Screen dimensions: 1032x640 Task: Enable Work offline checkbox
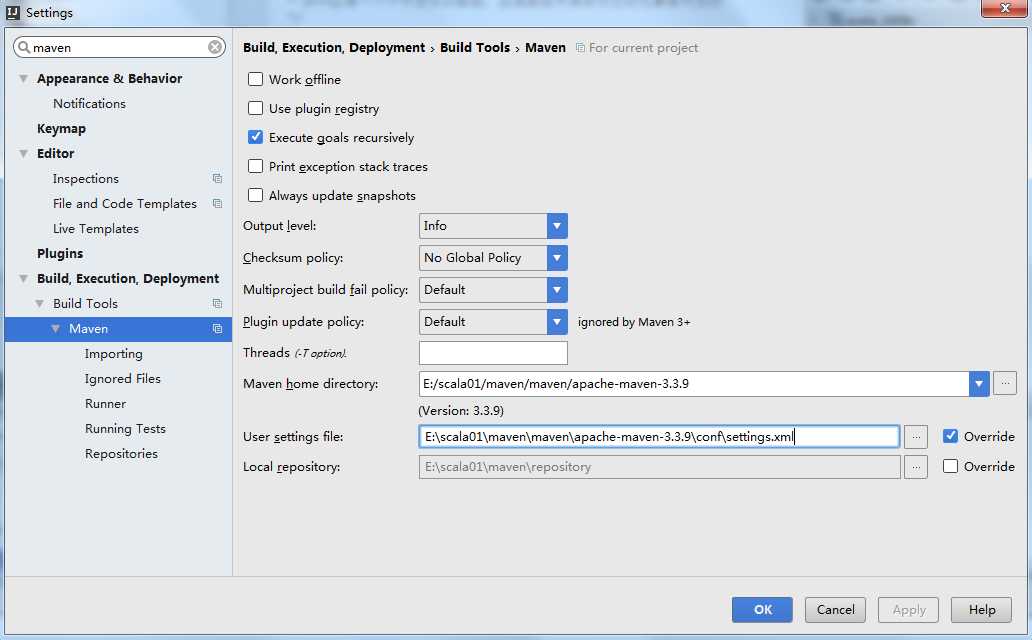[x=255, y=80]
